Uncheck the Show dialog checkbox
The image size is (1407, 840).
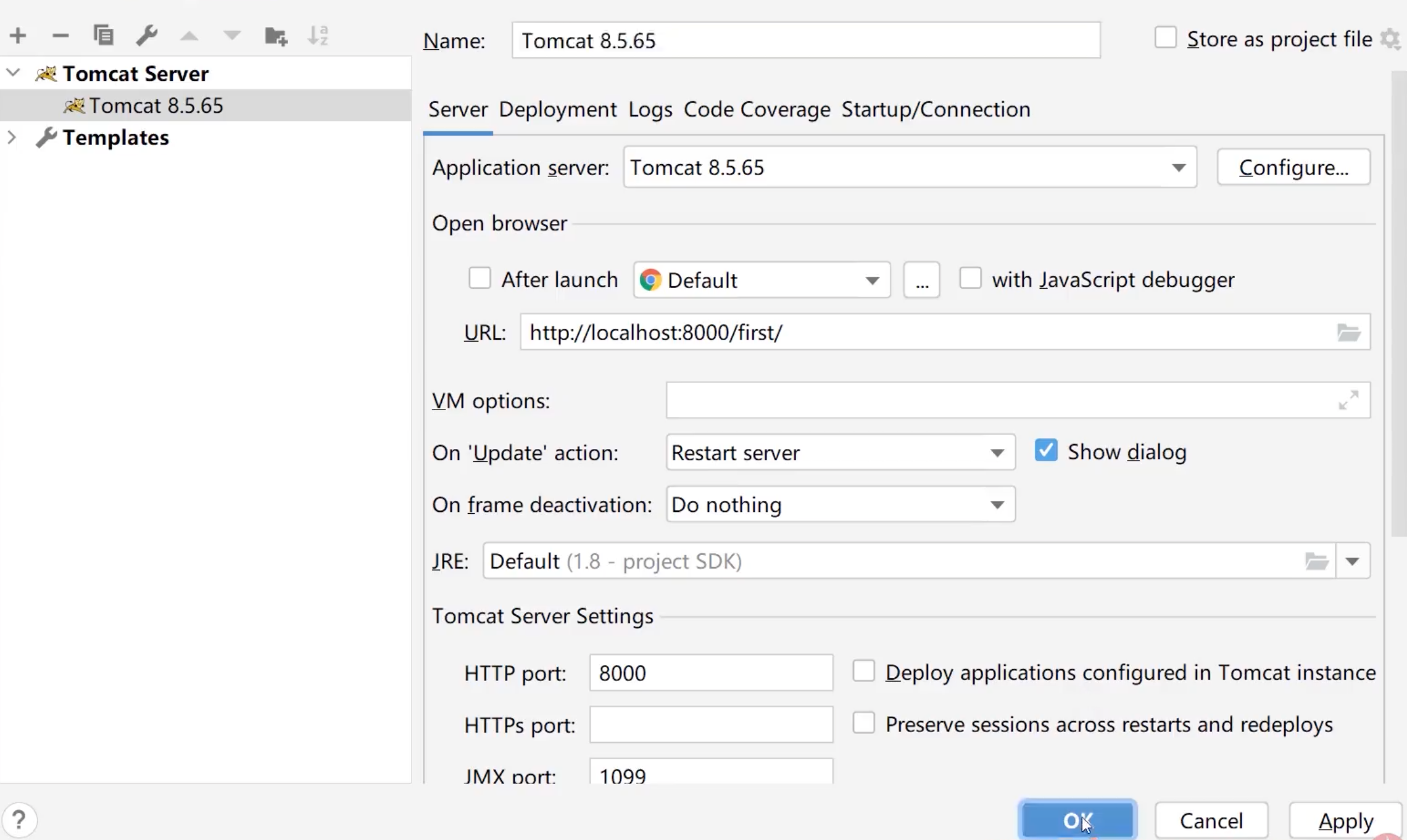coord(1046,451)
